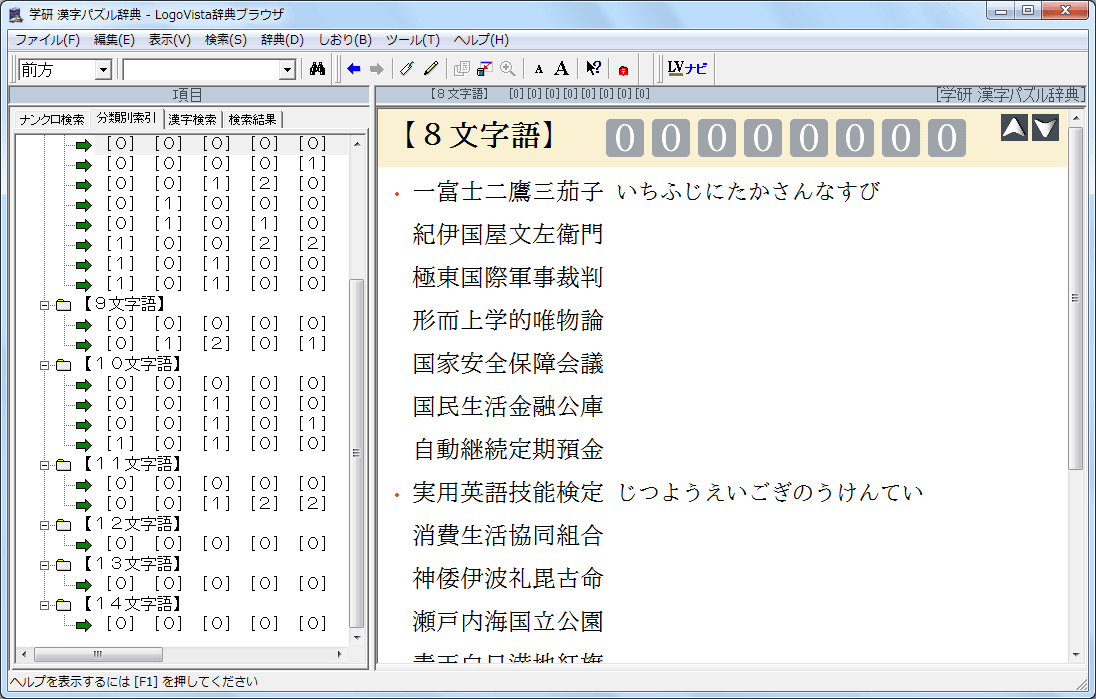Click green arrow of row [0] [1] [2] [0] [1]
Viewport: 1096px width, 699px height.
[x=84, y=345]
